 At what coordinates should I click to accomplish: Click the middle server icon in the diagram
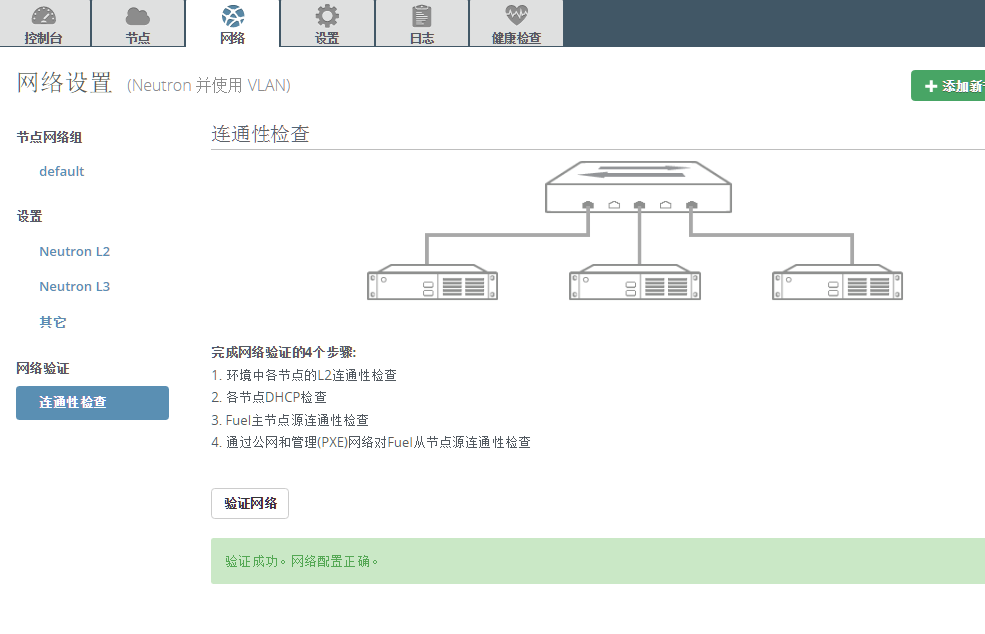tap(635, 283)
